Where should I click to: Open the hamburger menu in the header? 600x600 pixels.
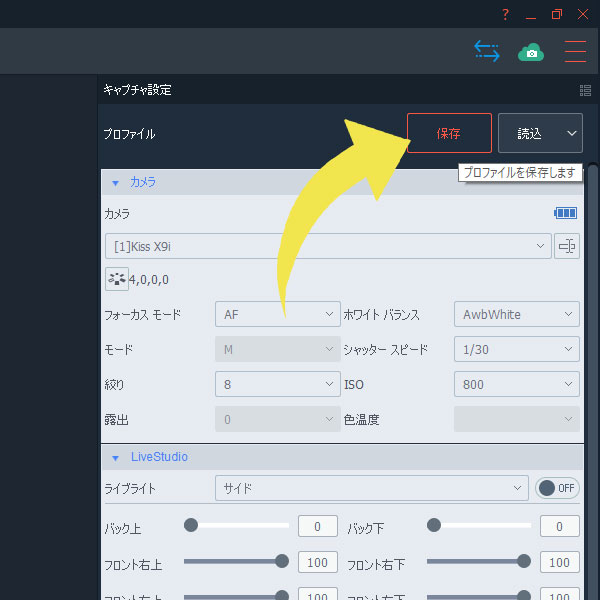coord(575,51)
